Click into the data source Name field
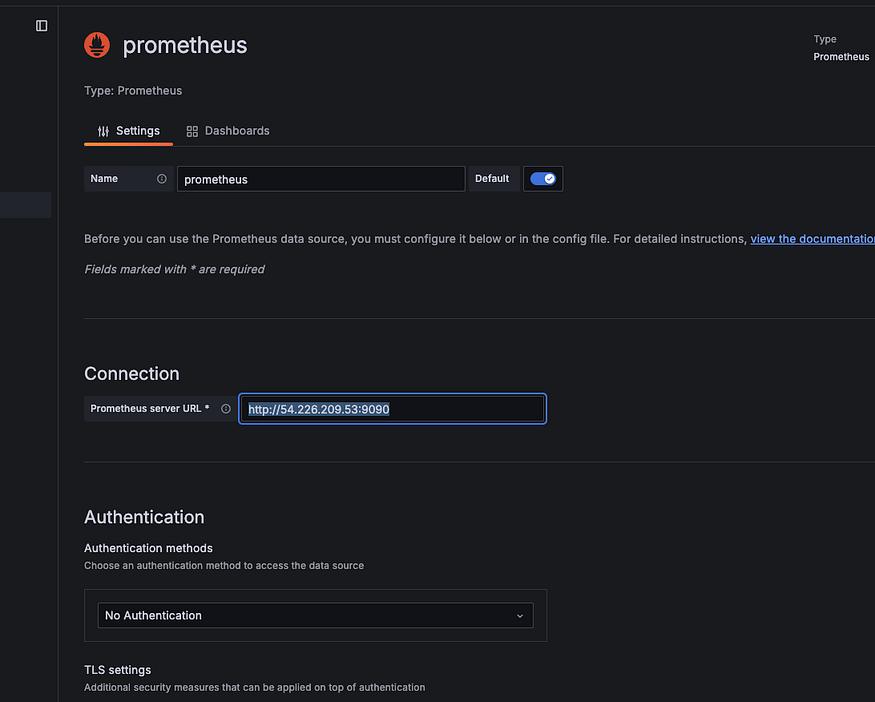The height and width of the screenshot is (702, 875). coord(320,179)
